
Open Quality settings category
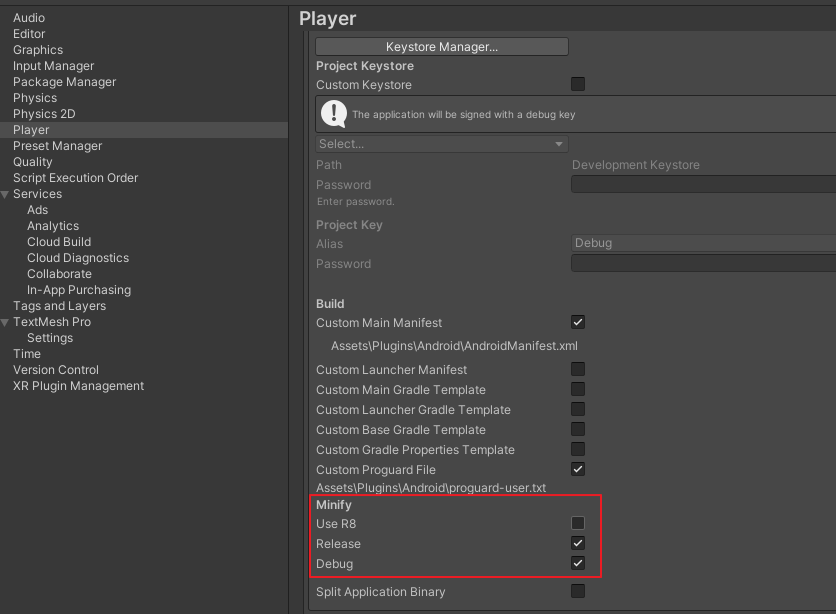33,161
